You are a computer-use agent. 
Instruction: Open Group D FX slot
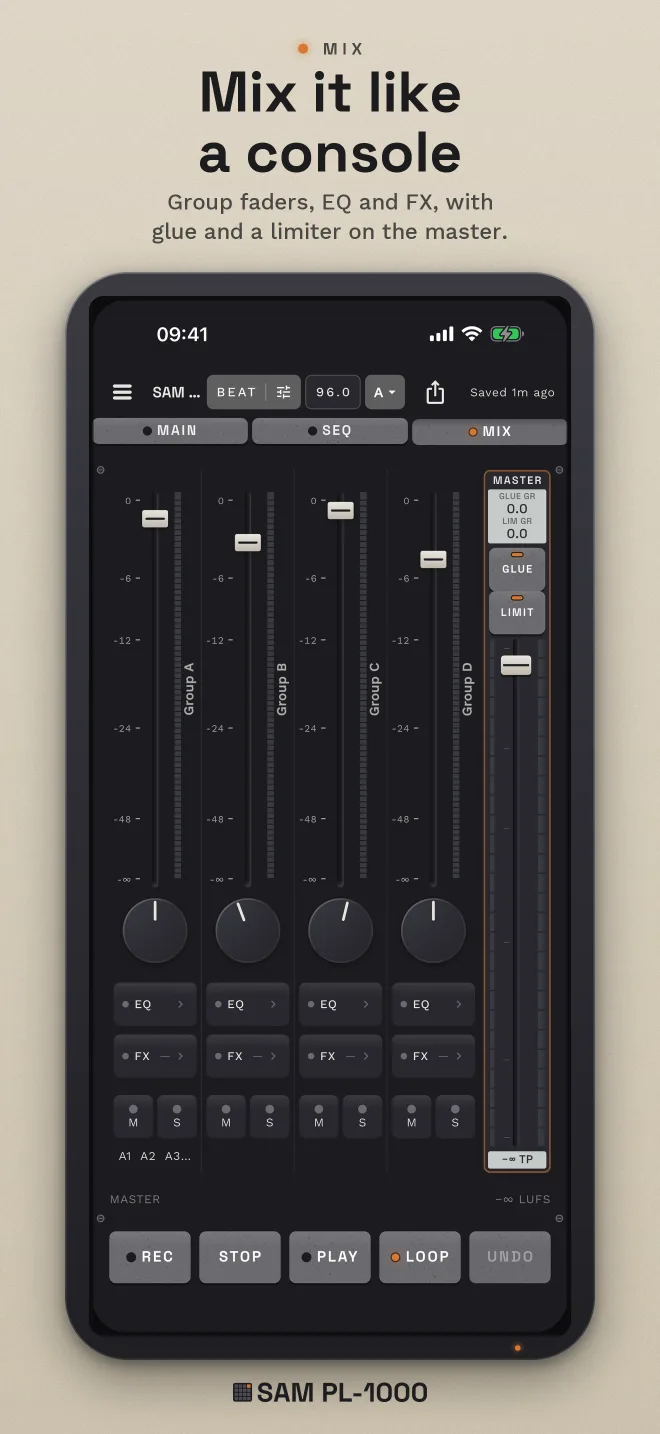(x=433, y=1056)
